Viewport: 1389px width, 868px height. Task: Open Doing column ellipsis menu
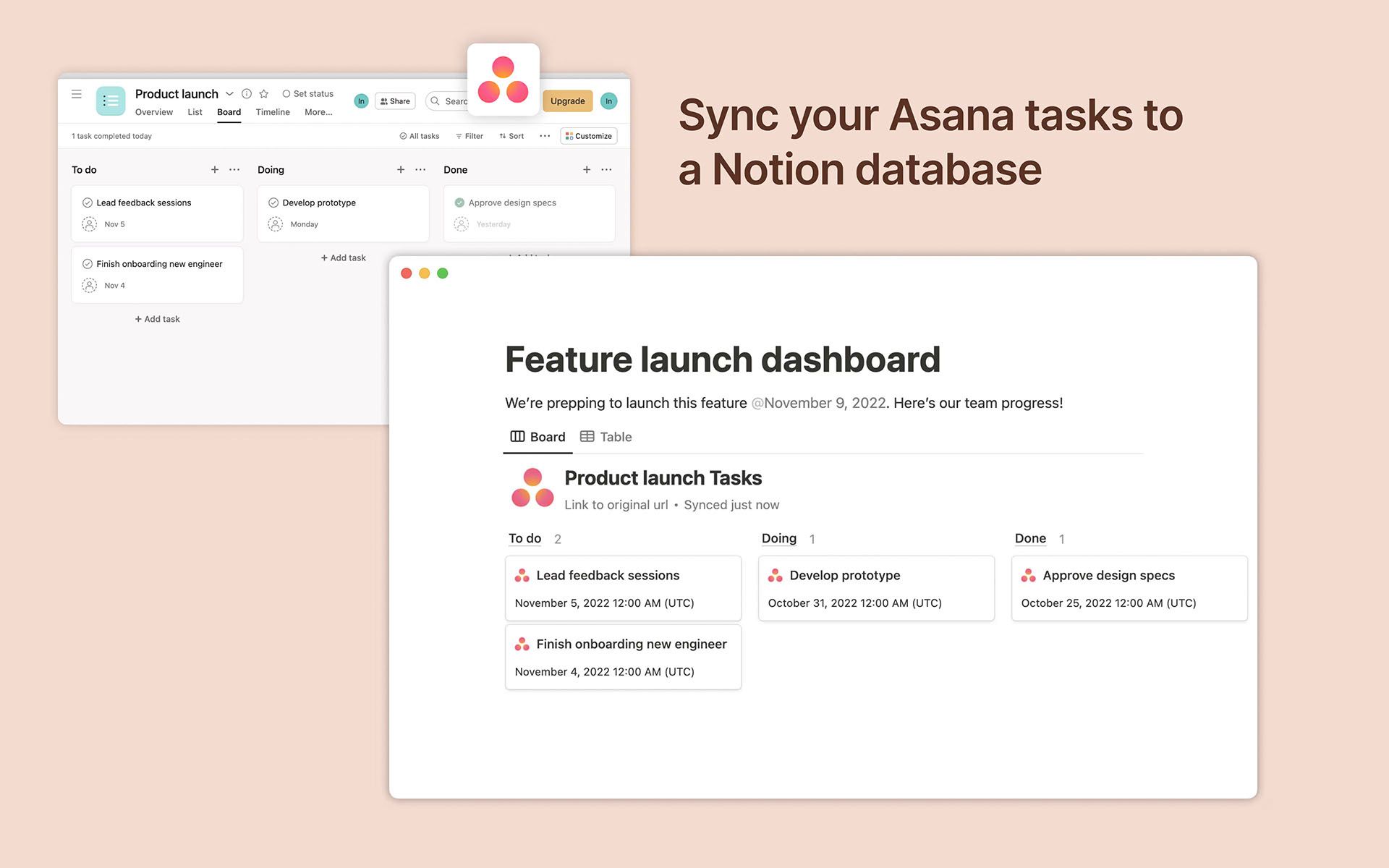(420, 170)
